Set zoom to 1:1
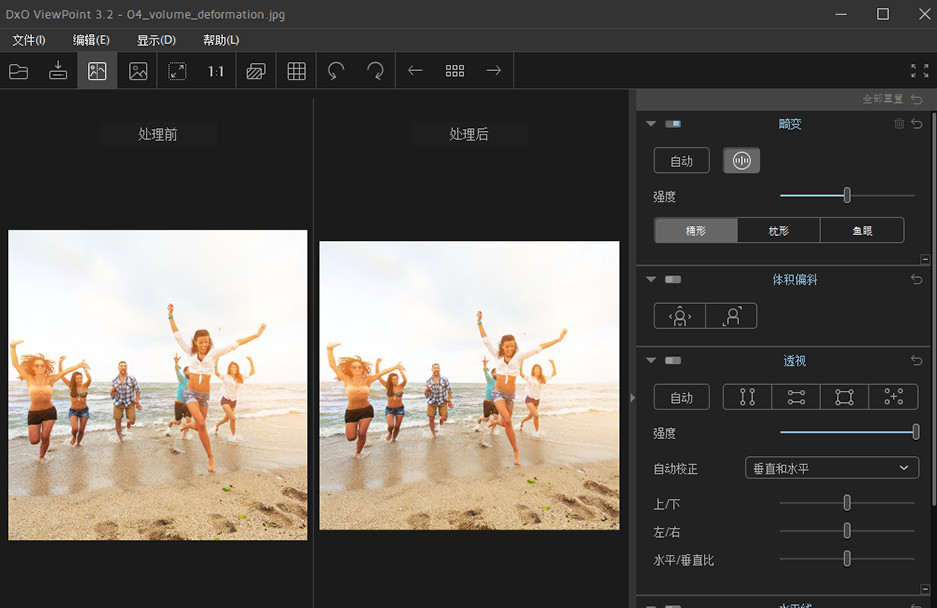This screenshot has width=937, height=608. pyautogui.click(x=216, y=72)
